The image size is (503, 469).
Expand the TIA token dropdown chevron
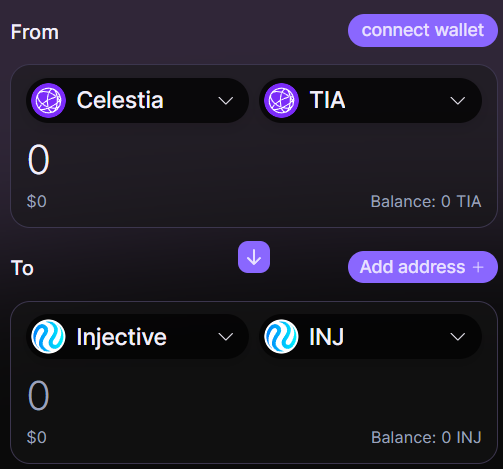pos(458,101)
